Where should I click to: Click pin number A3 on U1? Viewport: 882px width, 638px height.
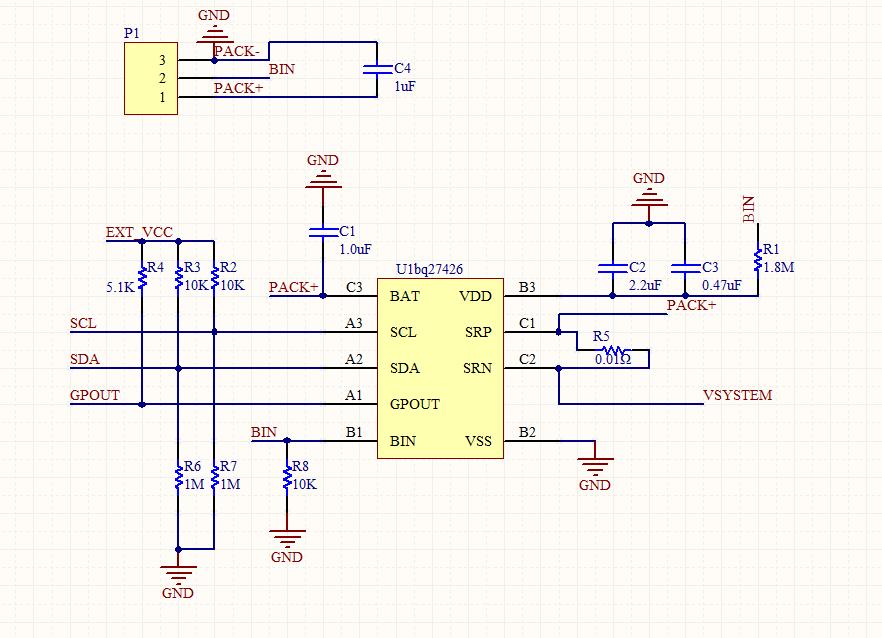(x=354, y=324)
